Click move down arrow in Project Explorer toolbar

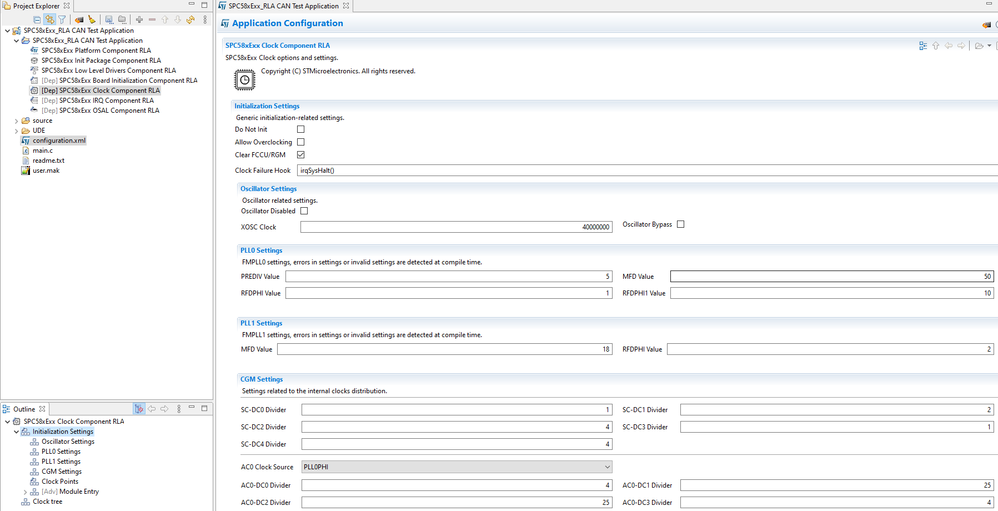point(178,20)
